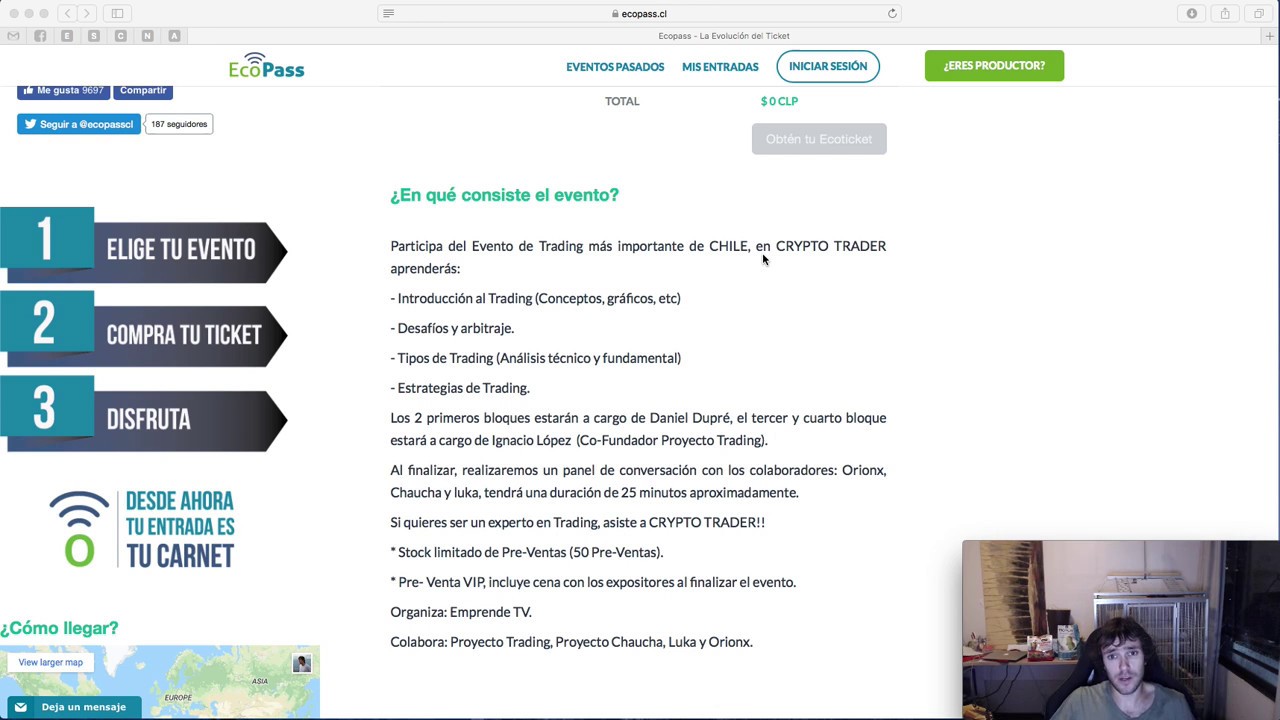Screen dimensions: 1280x720
Task: Open the pinned tab labeled N
Action: point(147,36)
